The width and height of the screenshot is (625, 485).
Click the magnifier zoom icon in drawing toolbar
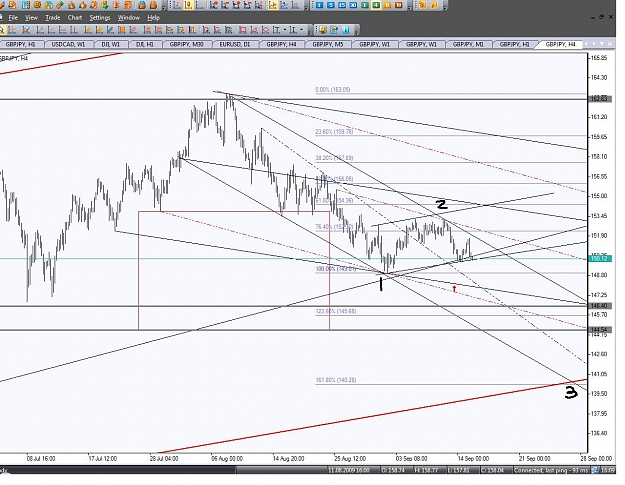pos(2,30)
